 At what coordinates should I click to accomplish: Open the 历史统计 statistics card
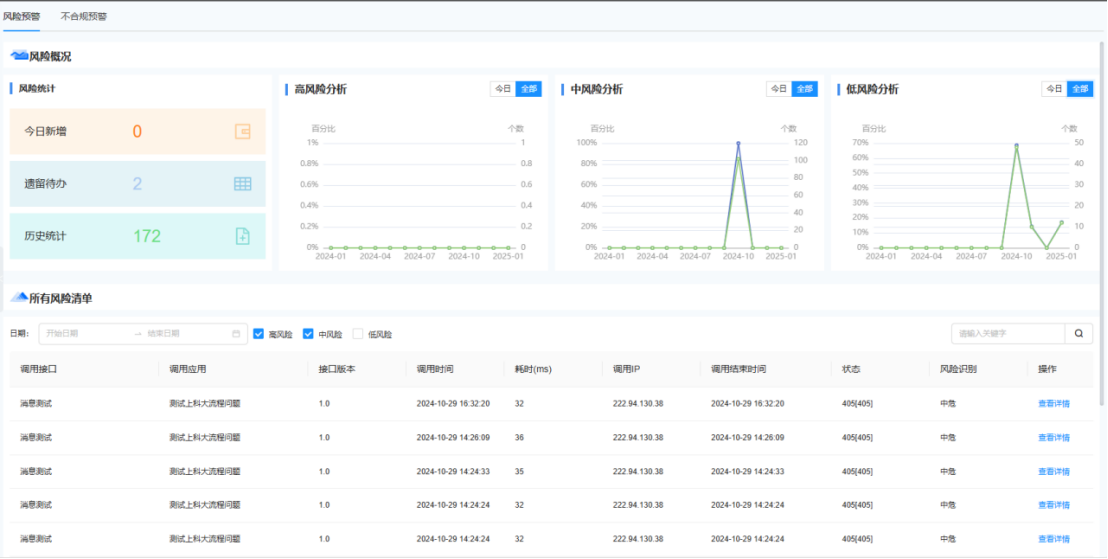click(138, 236)
